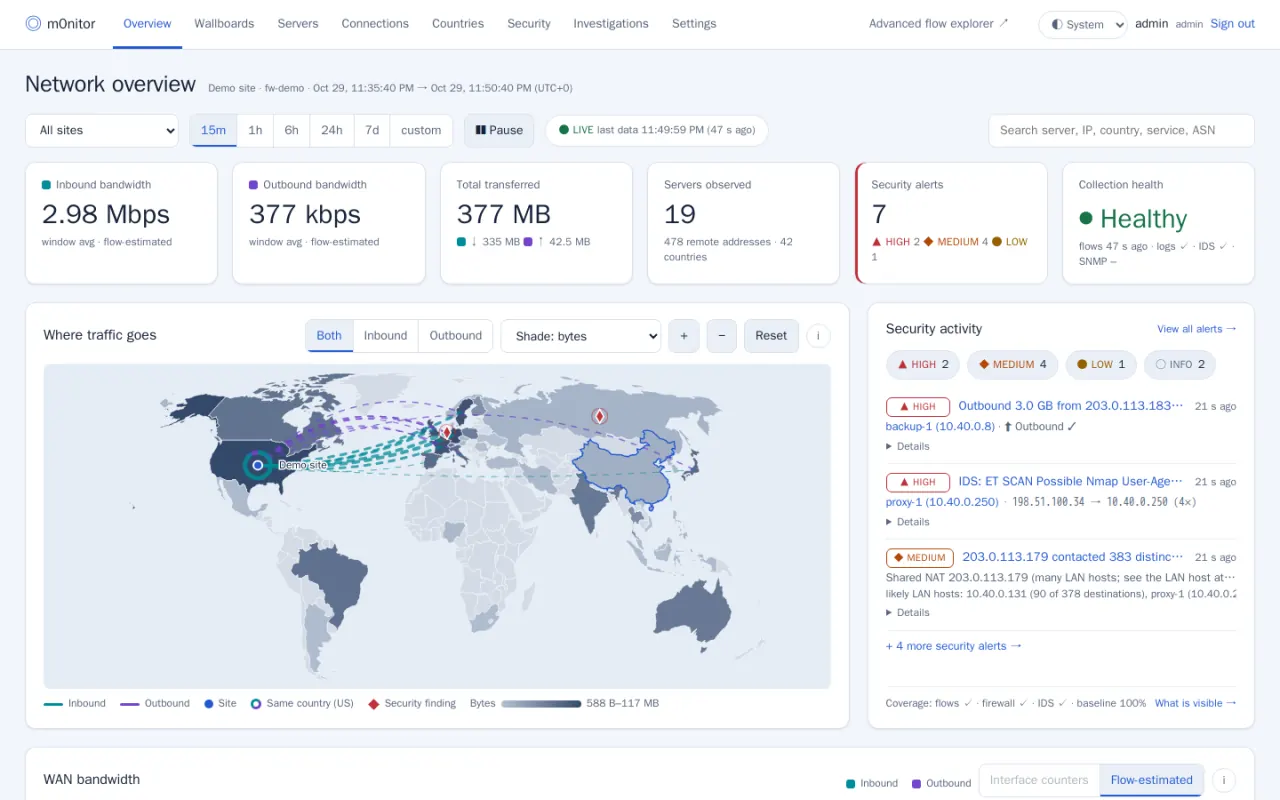Show Both traffic directions on map
Image resolution: width=1280 pixels, height=800 pixels.
point(329,336)
